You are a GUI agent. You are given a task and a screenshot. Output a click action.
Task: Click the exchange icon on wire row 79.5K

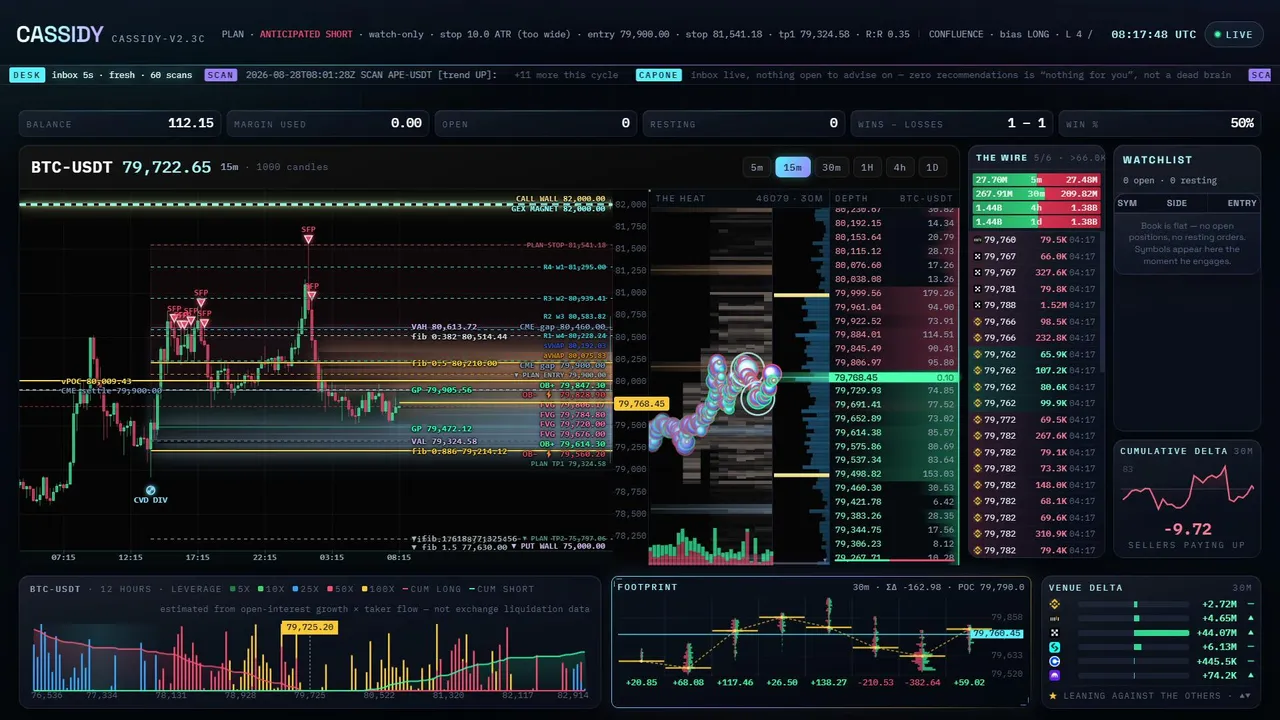[x=978, y=240]
